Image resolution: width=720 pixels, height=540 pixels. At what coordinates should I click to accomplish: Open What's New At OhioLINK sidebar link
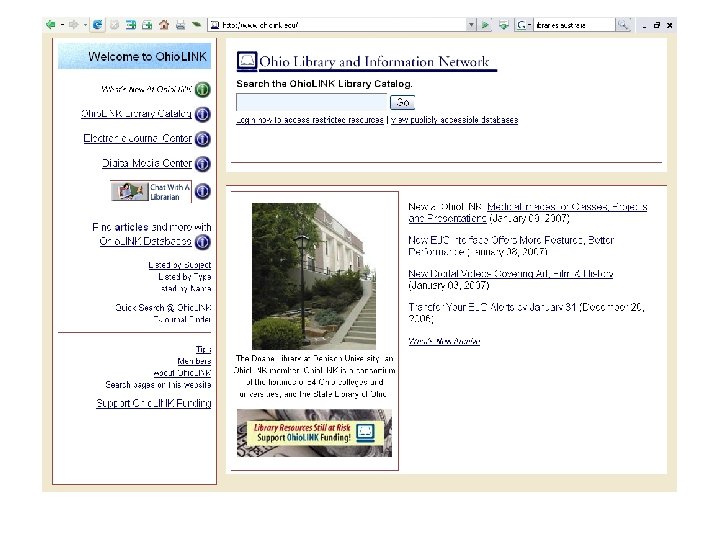[x=146, y=89]
